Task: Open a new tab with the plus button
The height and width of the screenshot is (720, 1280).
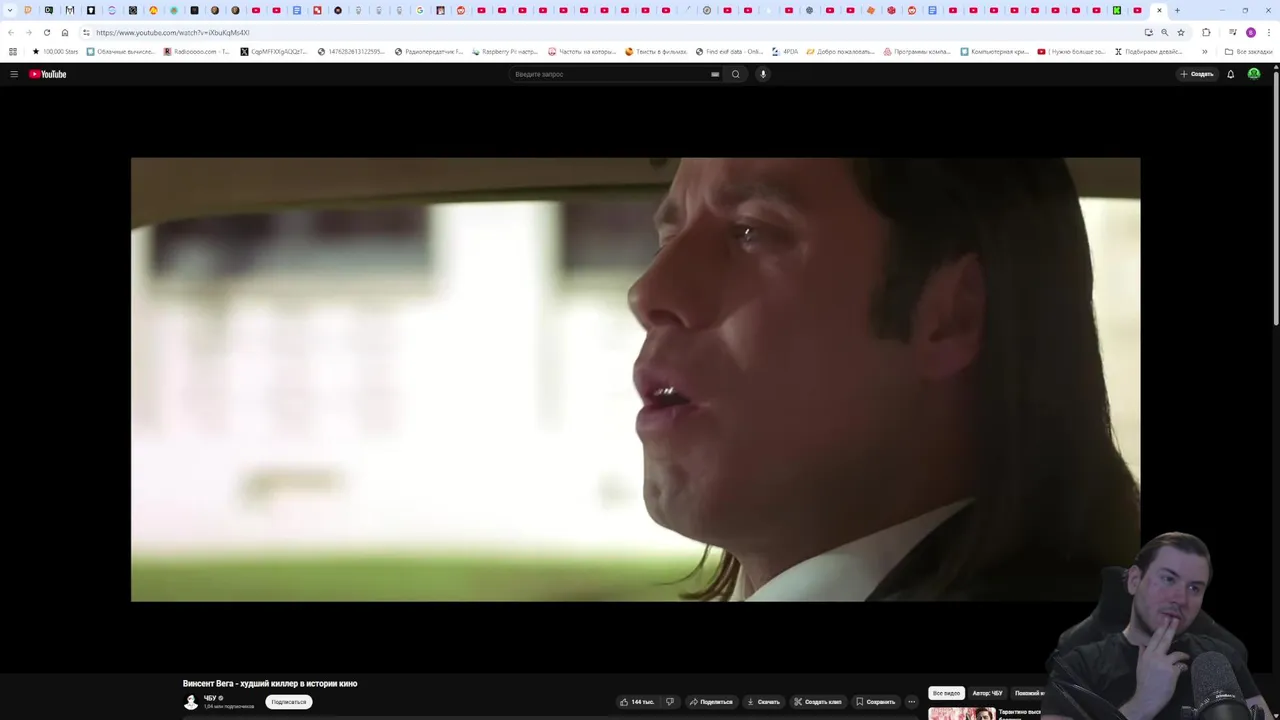Action: [x=1177, y=10]
